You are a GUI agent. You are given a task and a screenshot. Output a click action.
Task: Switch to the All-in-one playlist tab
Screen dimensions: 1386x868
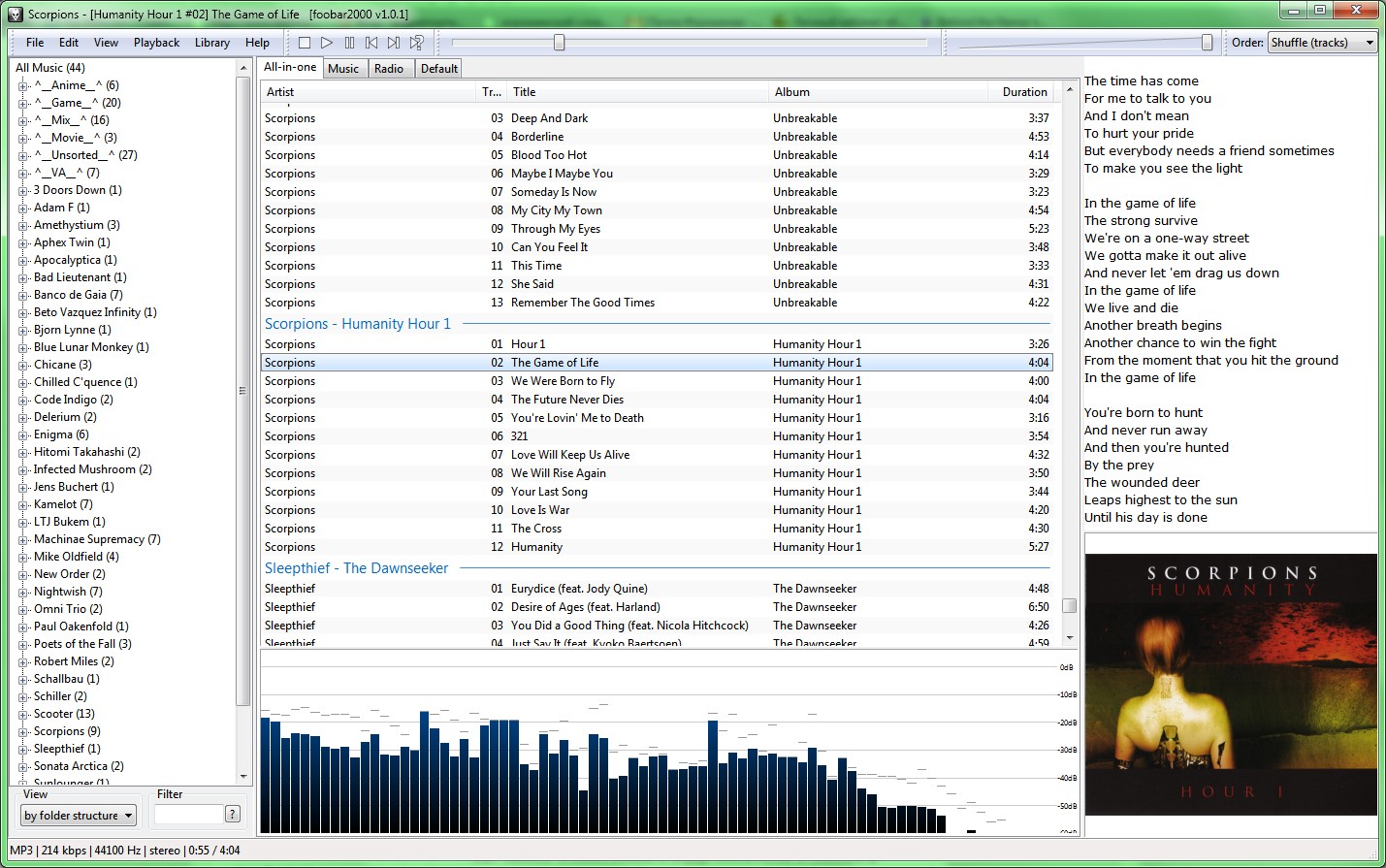coord(290,67)
